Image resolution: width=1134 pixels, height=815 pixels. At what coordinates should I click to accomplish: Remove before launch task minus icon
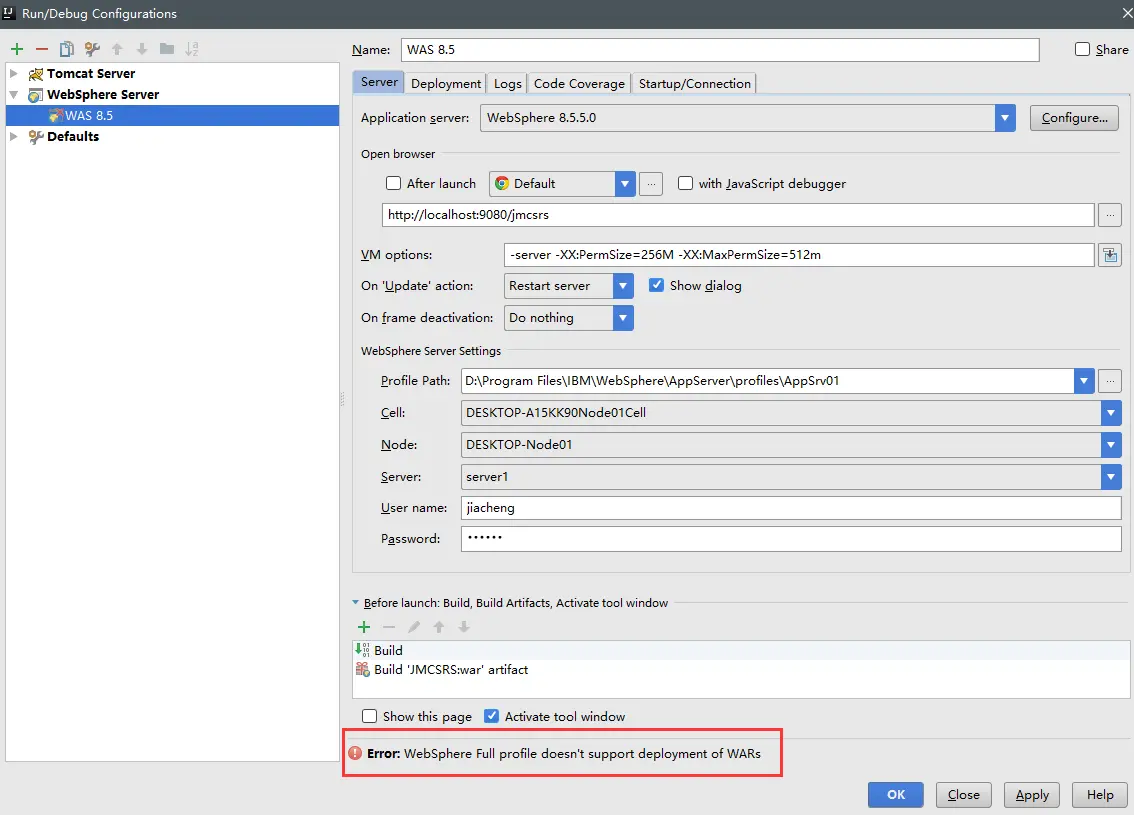tap(389, 627)
